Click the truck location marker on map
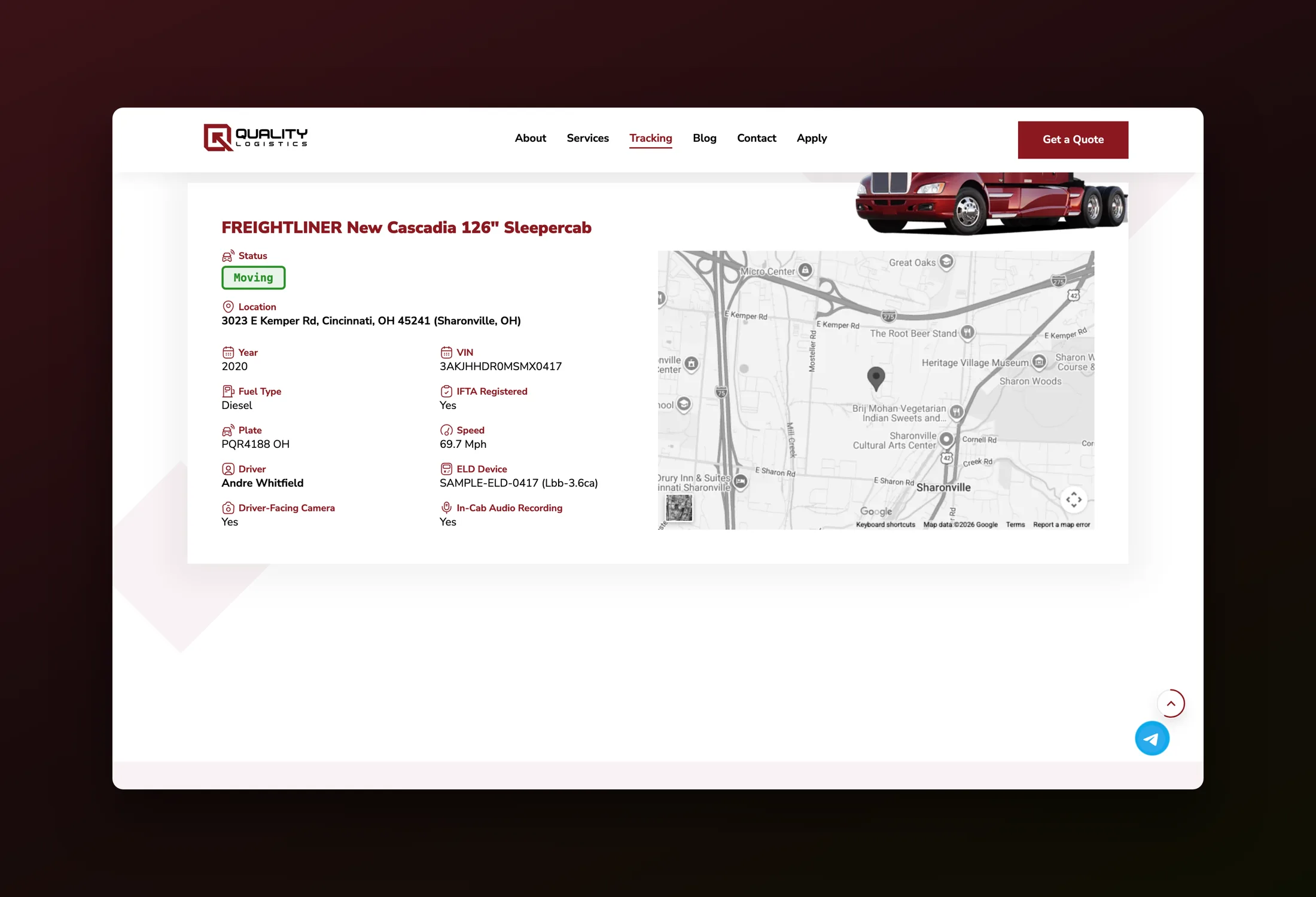This screenshot has width=1316, height=897. (x=876, y=379)
